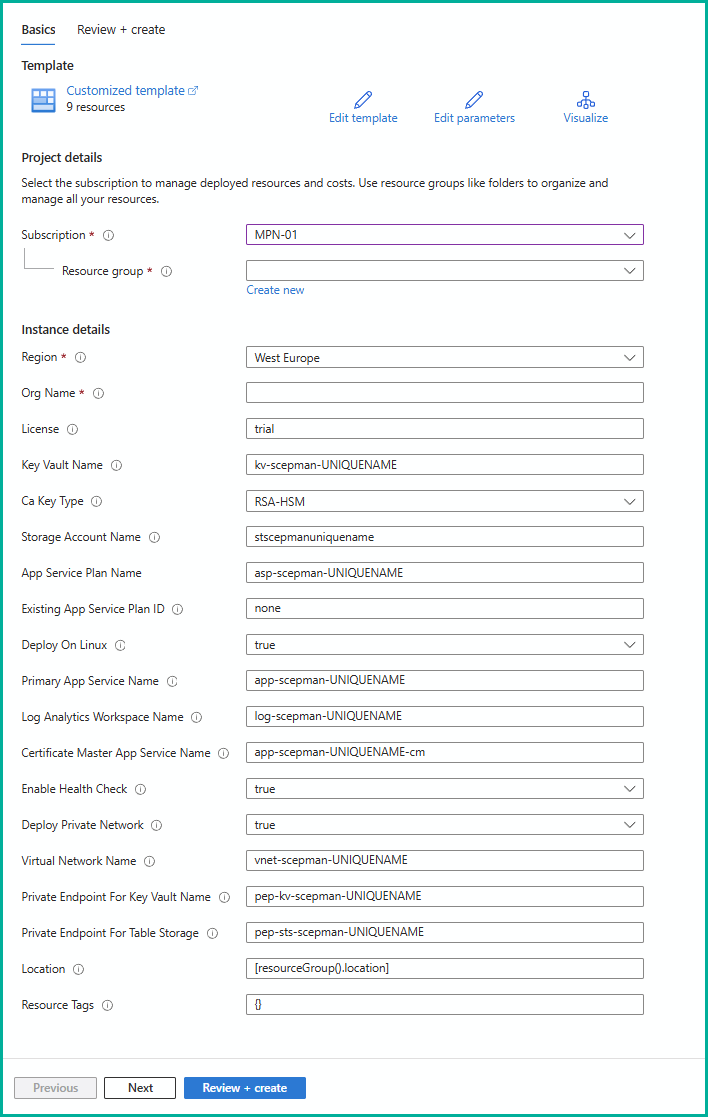Open the Subscription dropdown
708x1117 pixels.
[444, 235]
